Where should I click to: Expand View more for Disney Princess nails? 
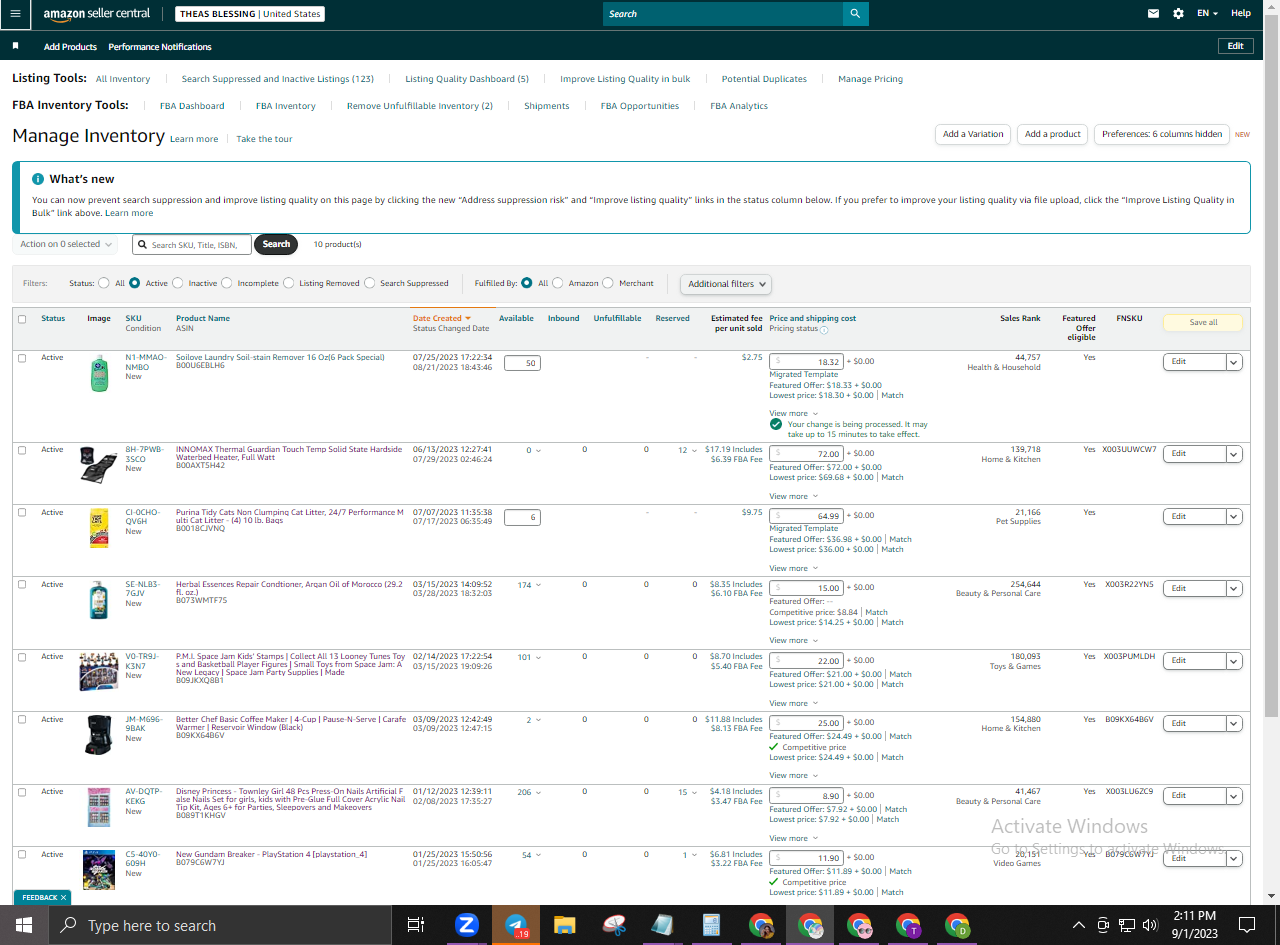pyautogui.click(x=793, y=838)
